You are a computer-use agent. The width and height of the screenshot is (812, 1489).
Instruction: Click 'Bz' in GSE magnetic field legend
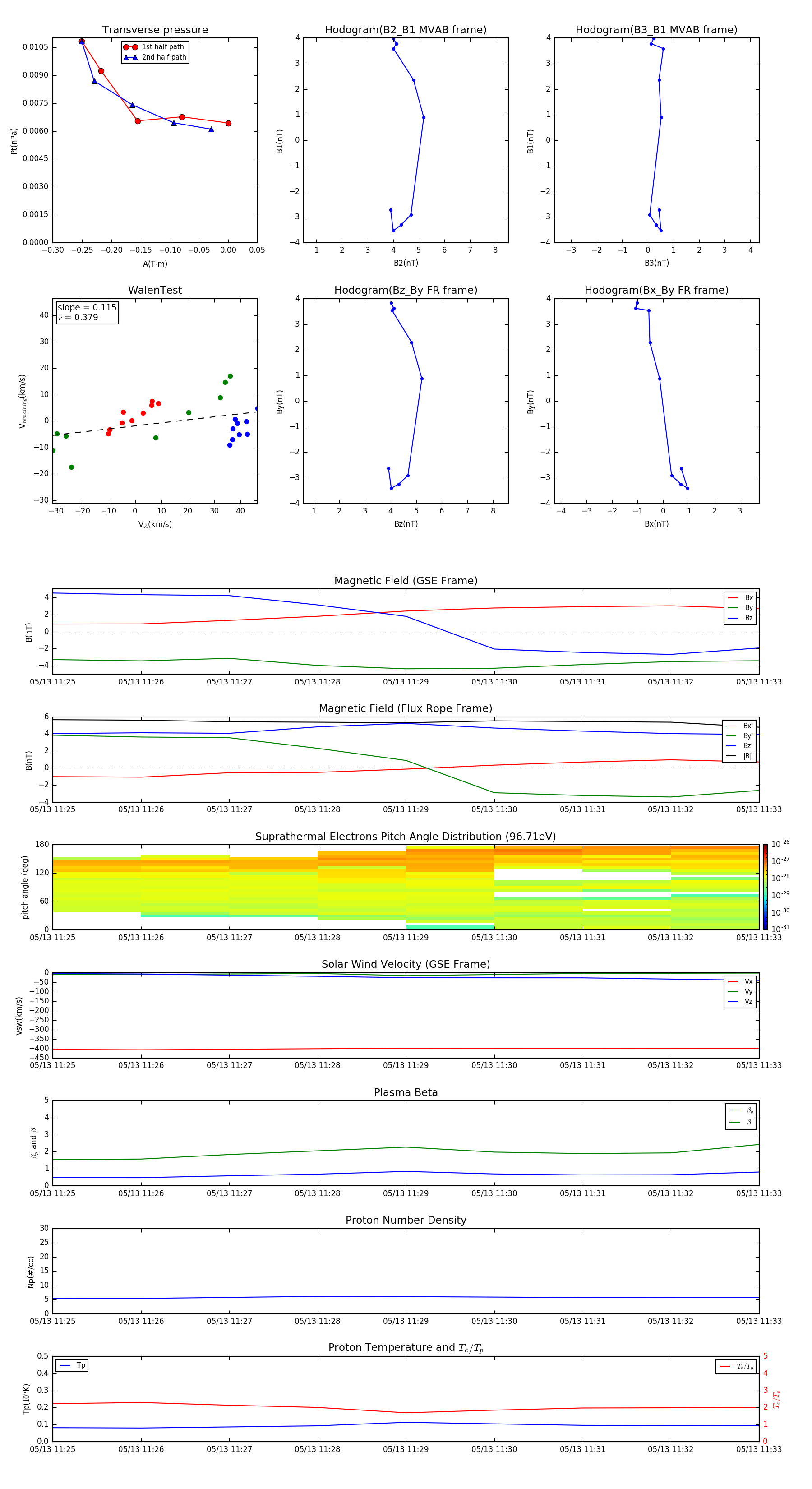click(x=740, y=618)
